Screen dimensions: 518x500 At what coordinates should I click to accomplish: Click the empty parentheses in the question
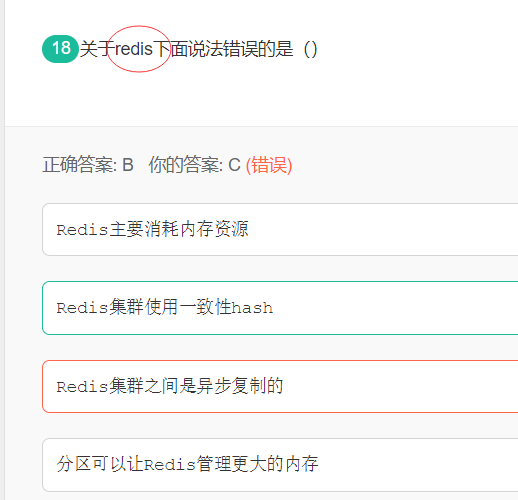[310, 49]
